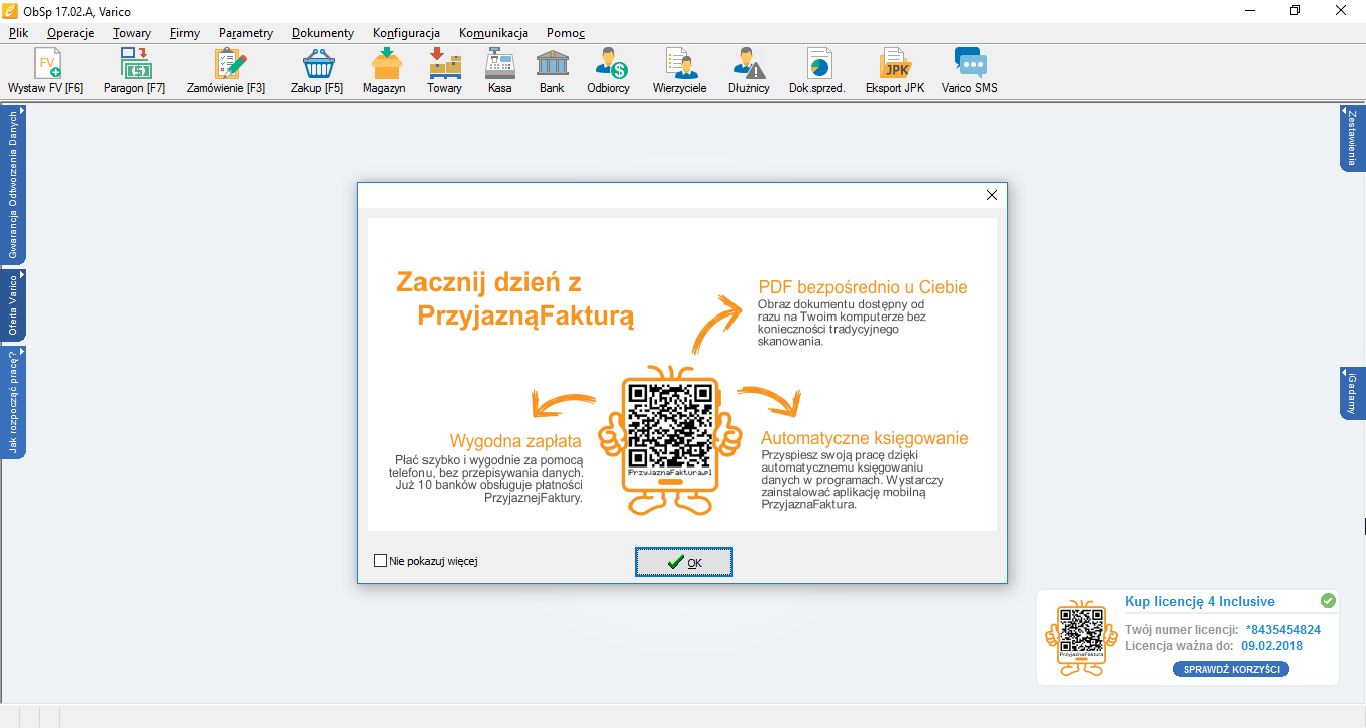Click 'Zacznij dzień z PrzyjaznąFakturą' headline
Screen dimensions: 1366x728
[x=515, y=299]
